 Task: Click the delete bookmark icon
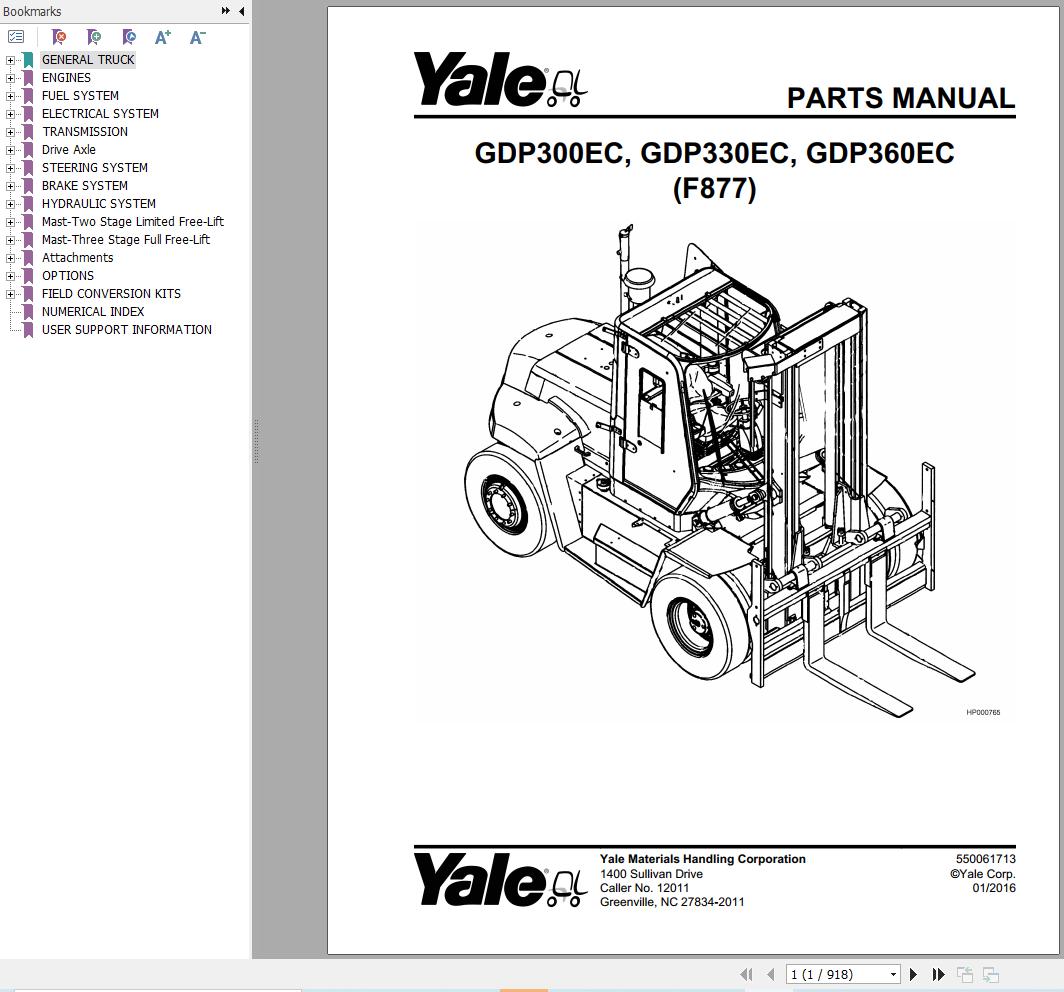click(x=59, y=37)
